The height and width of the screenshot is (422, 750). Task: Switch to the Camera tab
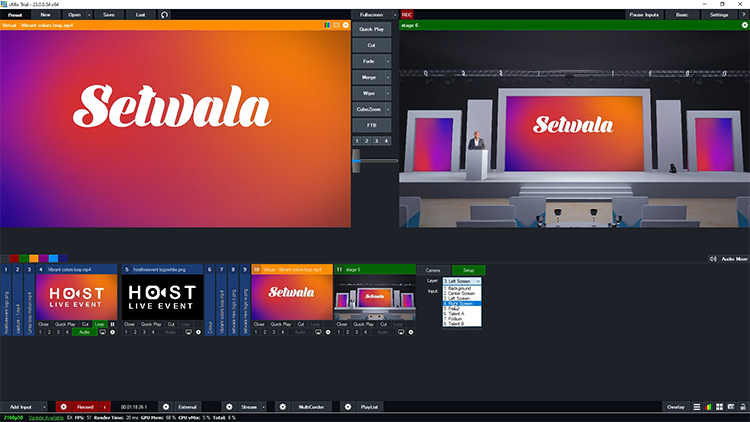coord(433,270)
